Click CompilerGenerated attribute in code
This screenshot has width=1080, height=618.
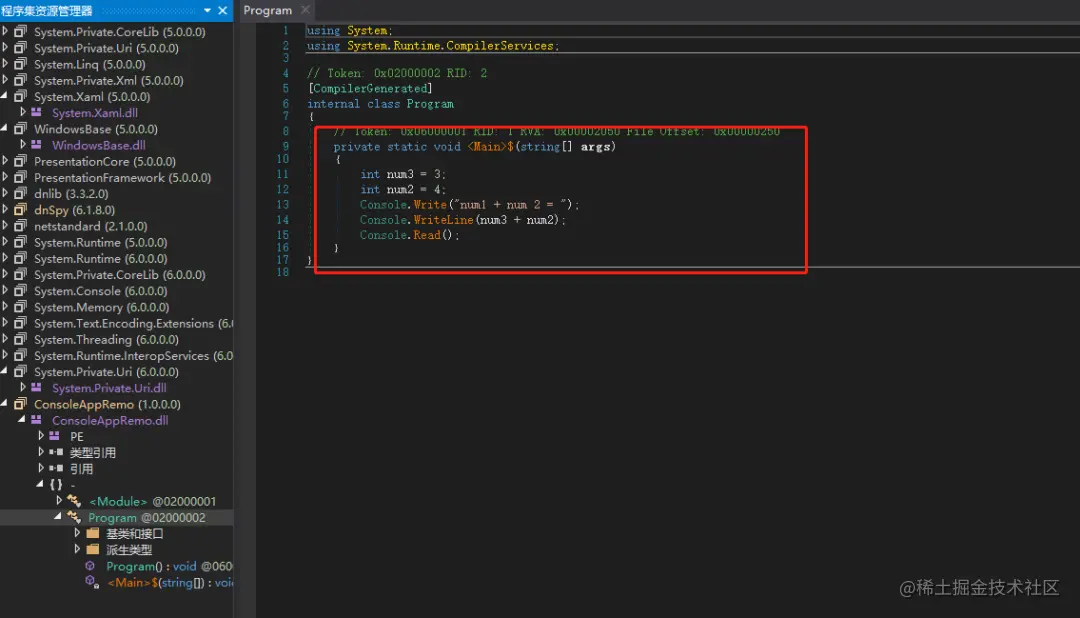[370, 88]
